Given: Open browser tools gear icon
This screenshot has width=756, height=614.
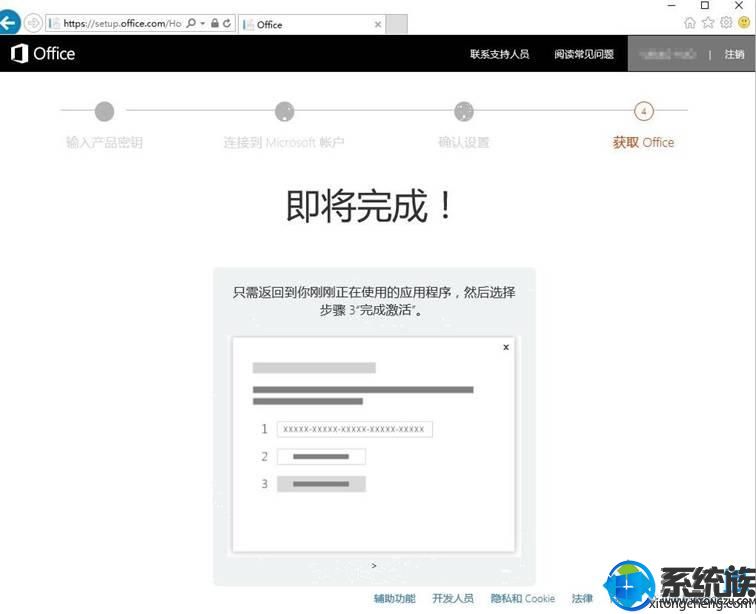Looking at the screenshot, I should pos(726,23).
